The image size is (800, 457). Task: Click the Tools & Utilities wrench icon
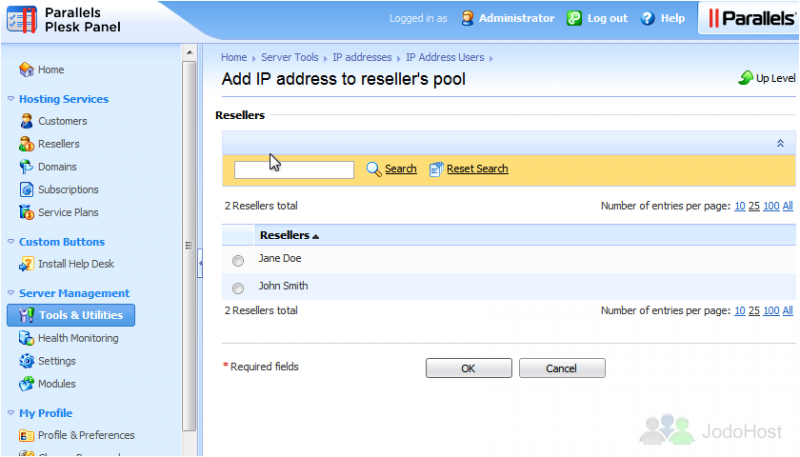(27, 315)
